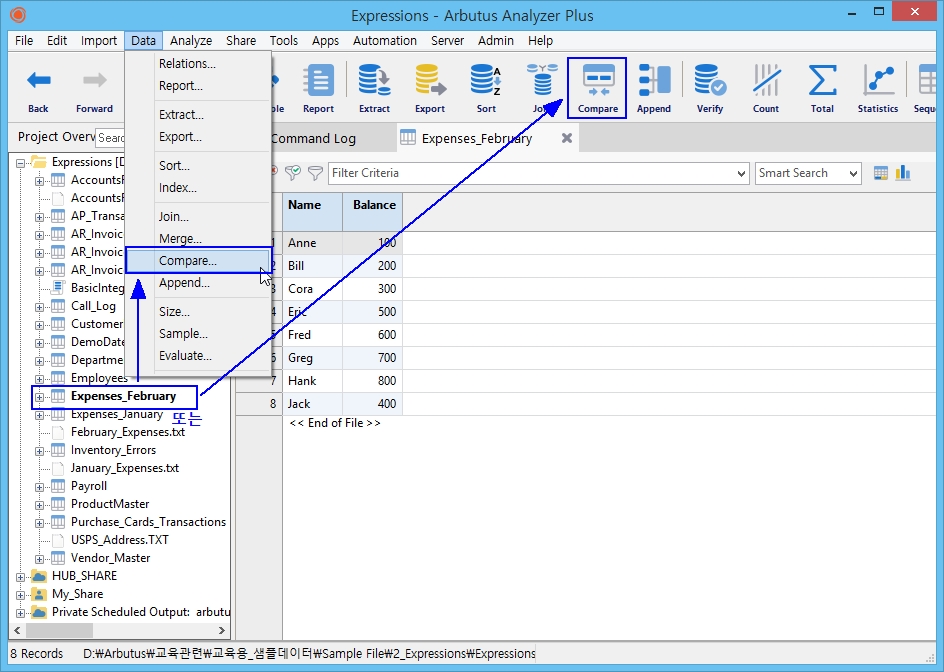Click the Extract toolbar icon
Image resolution: width=944 pixels, height=672 pixels.
374,81
